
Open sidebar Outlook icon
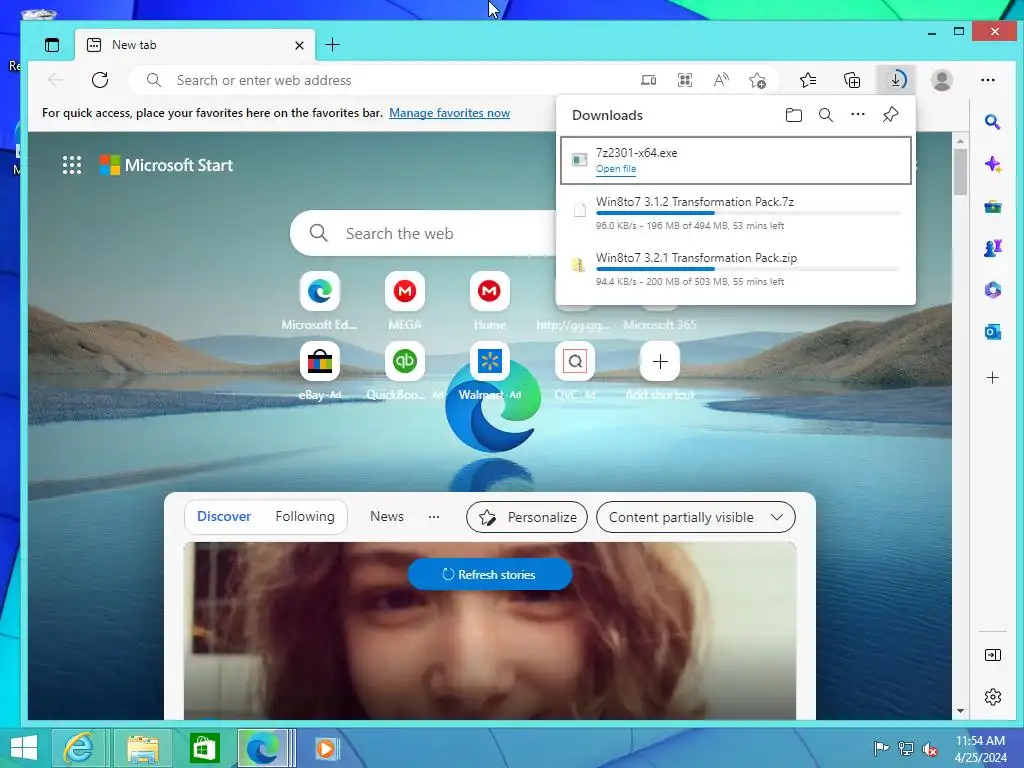993,332
